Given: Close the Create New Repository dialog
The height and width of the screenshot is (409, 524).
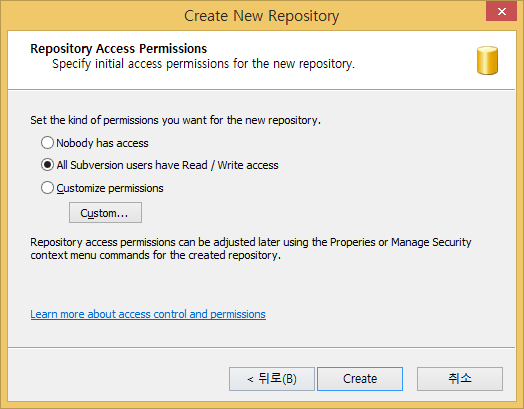Looking at the screenshot, I should 501,11.
